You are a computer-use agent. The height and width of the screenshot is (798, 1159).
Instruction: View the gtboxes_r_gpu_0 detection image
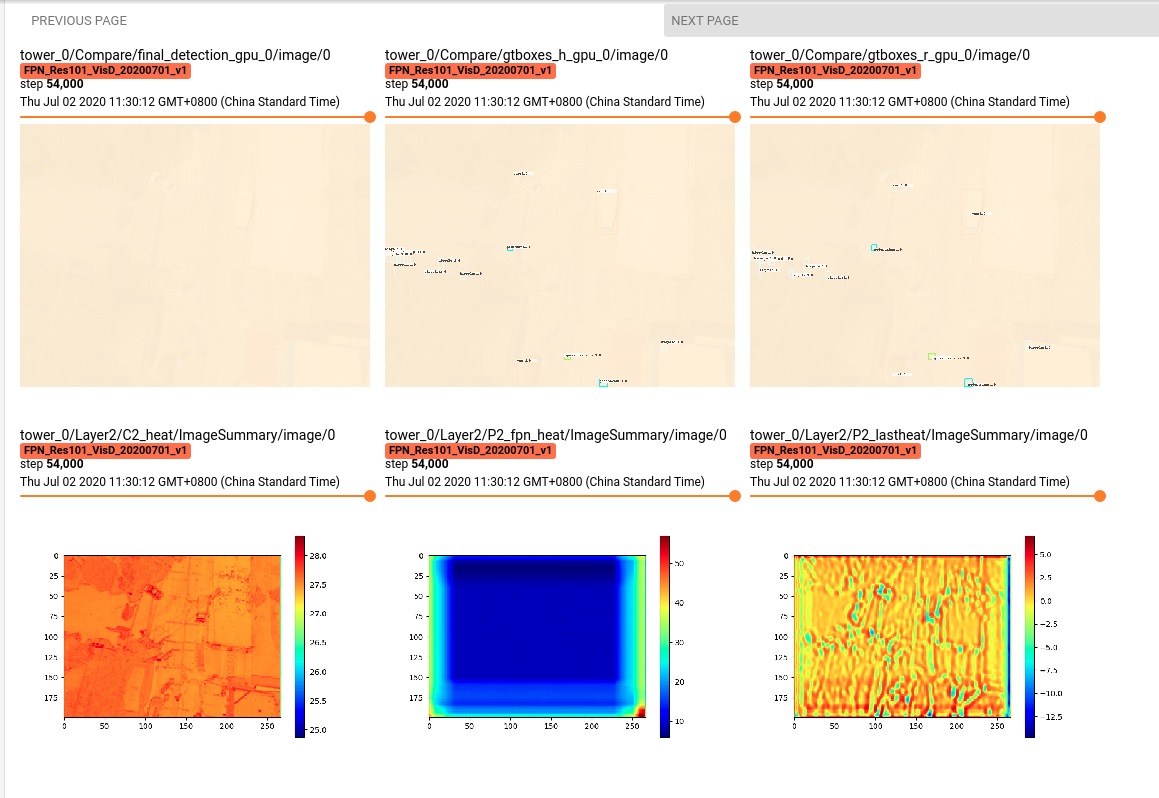[925, 253]
